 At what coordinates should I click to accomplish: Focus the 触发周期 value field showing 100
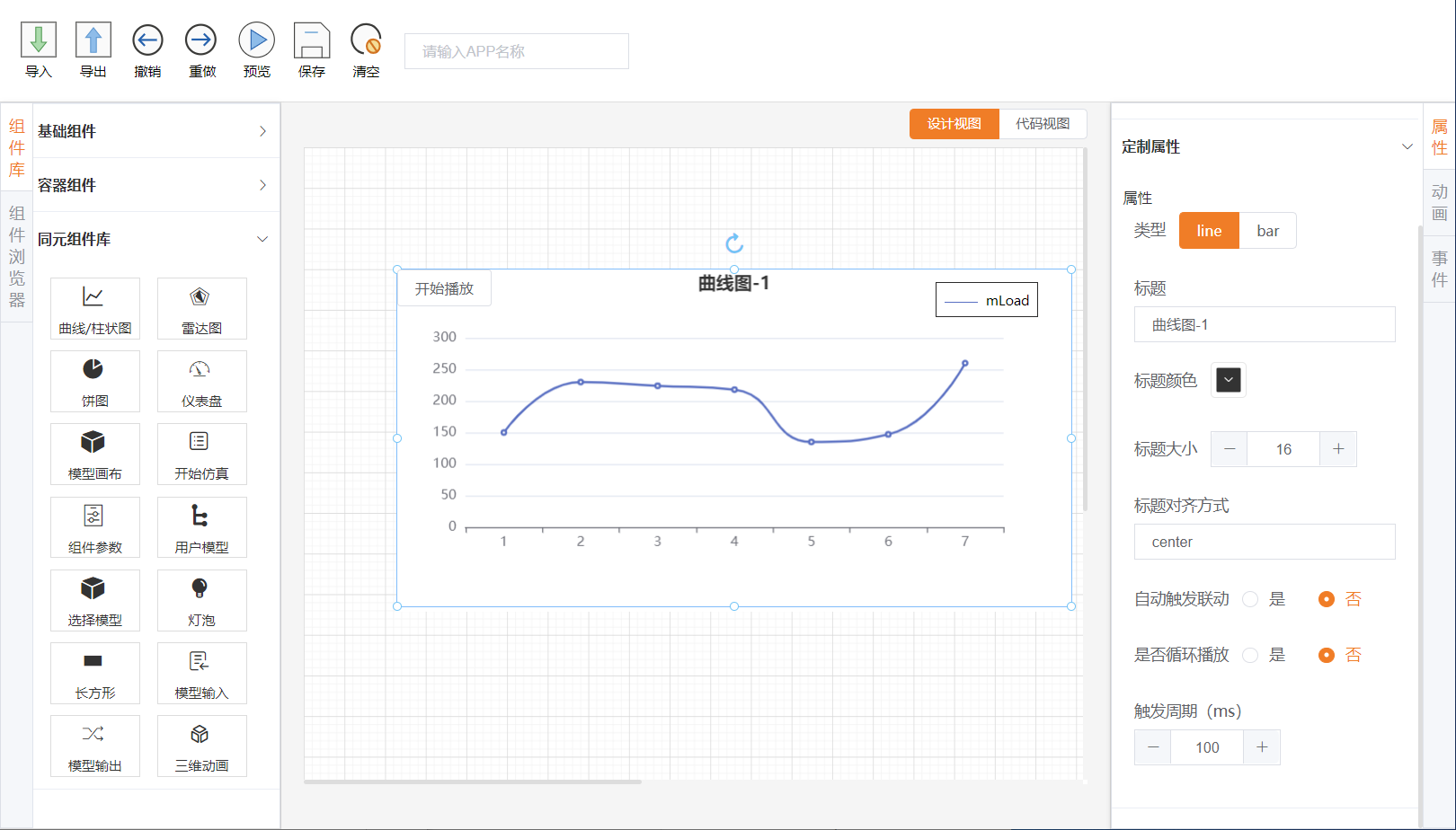[1207, 747]
